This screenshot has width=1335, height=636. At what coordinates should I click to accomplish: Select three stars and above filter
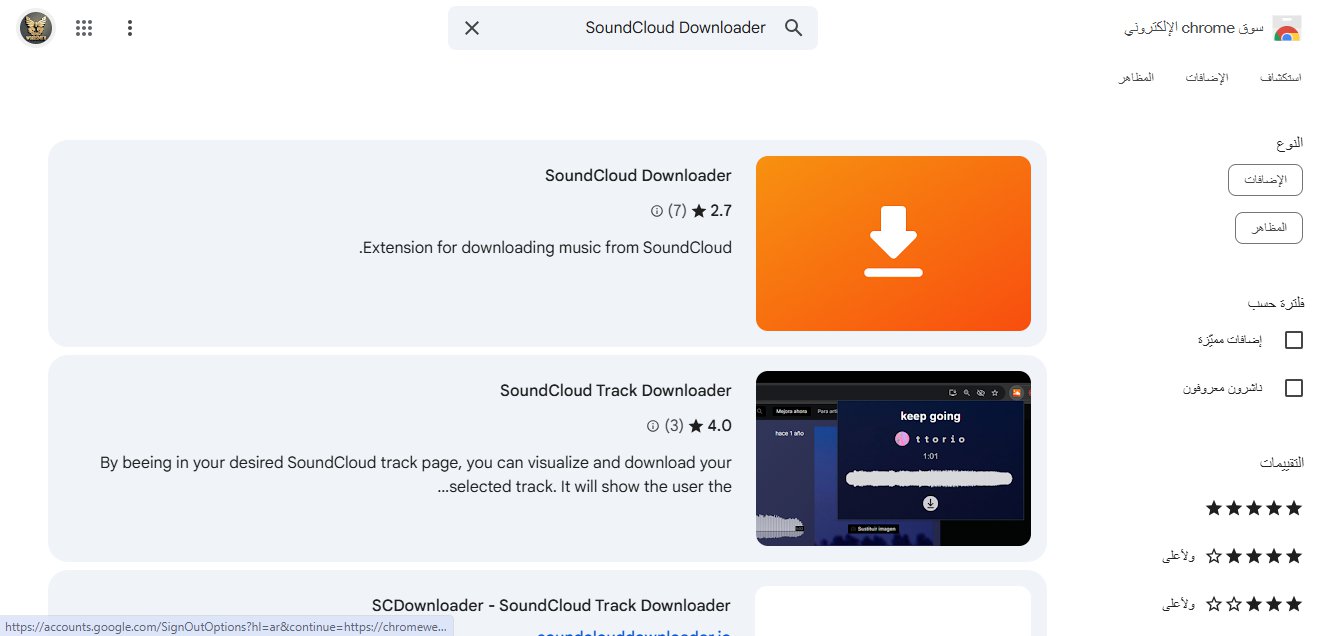click(x=1253, y=604)
